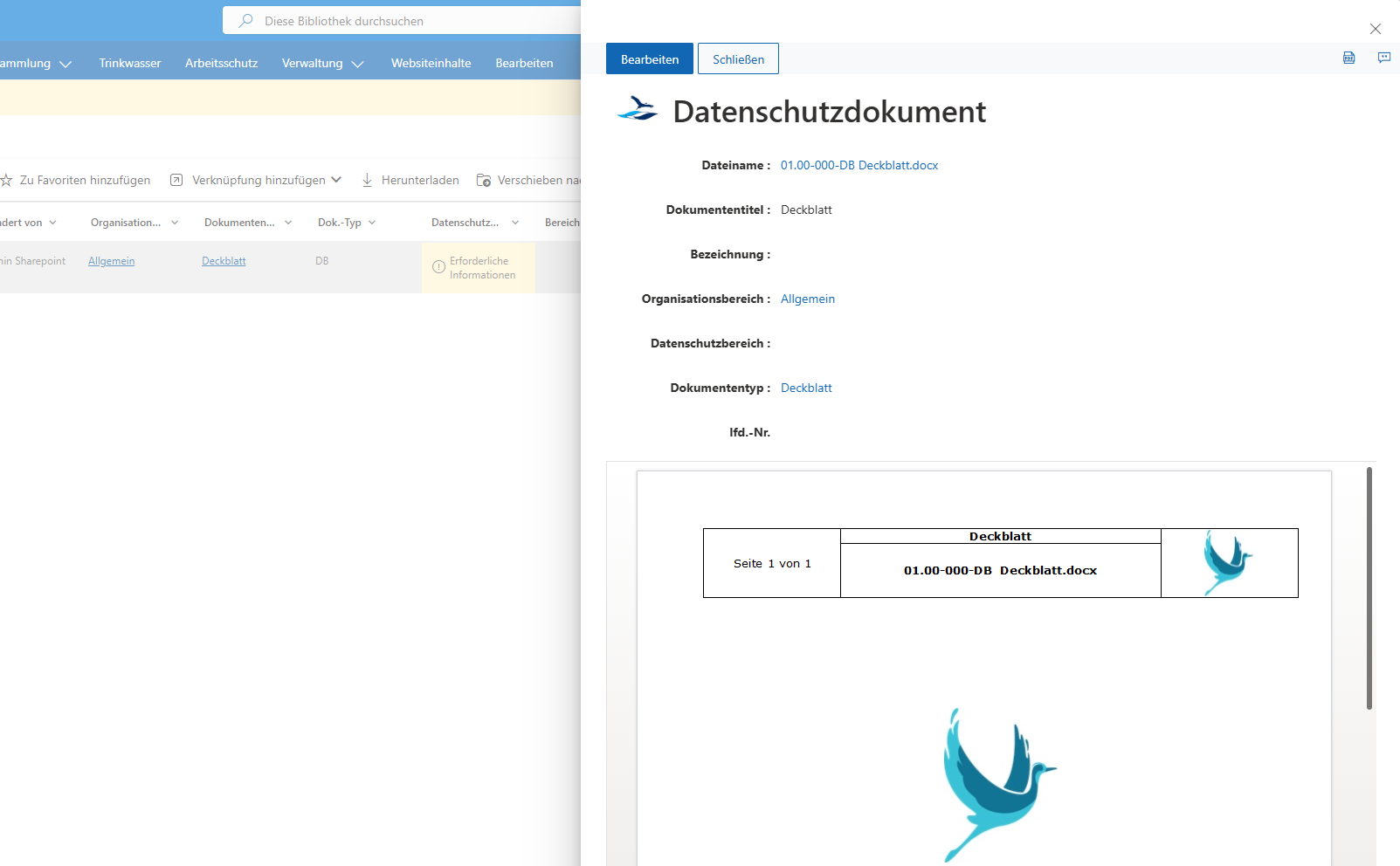Image resolution: width=1400 pixels, height=866 pixels.
Task: Click the Erforderliche Informationen warning icon
Action: click(x=439, y=267)
